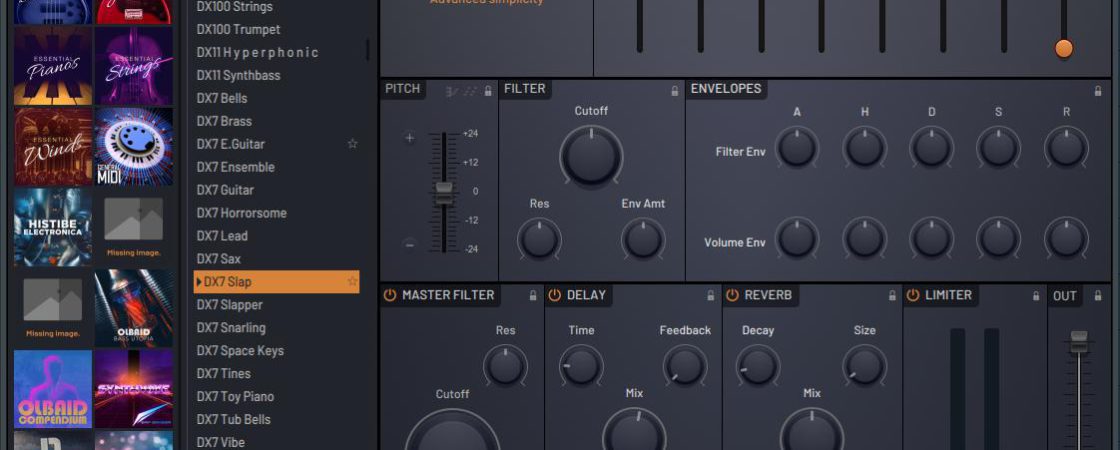Click the REVERB Size knob
The height and width of the screenshot is (450, 1120).
click(864, 366)
